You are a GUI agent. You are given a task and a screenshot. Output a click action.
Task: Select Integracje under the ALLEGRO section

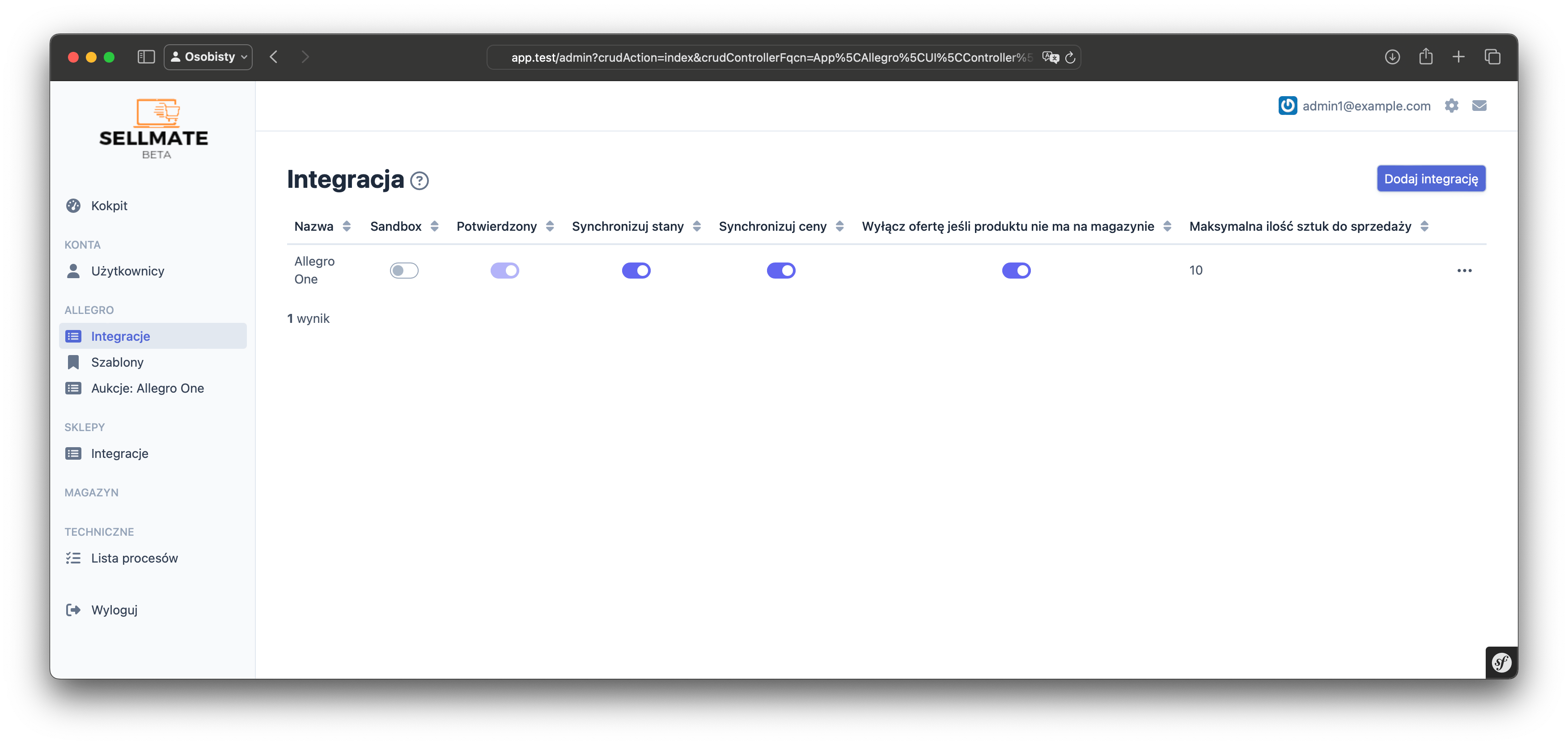153,336
